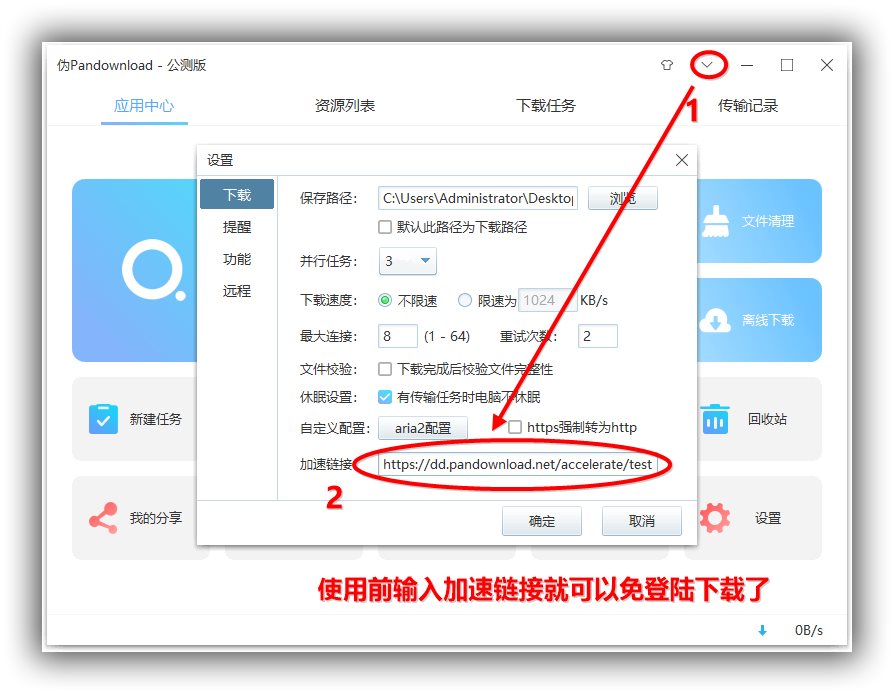The height and width of the screenshot is (694, 894).
Task: Click the 确定 button
Action: pos(542,521)
